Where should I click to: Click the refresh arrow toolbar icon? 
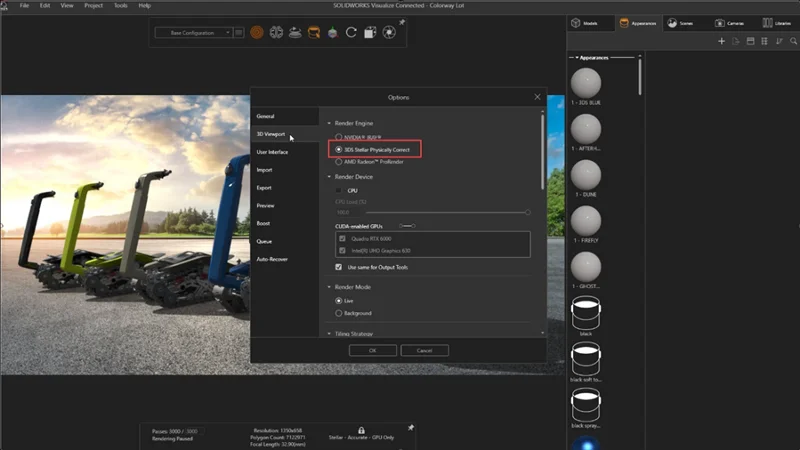pyautogui.click(x=351, y=32)
